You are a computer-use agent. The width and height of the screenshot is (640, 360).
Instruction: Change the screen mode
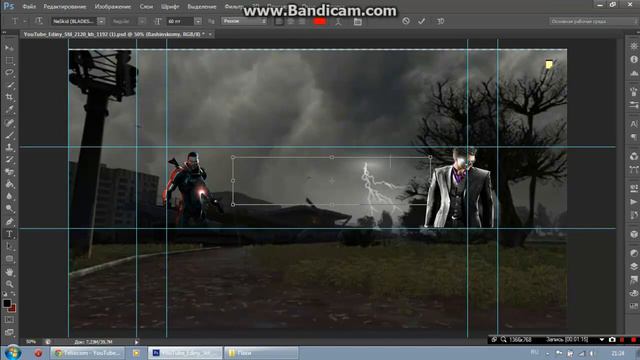coord(9,332)
